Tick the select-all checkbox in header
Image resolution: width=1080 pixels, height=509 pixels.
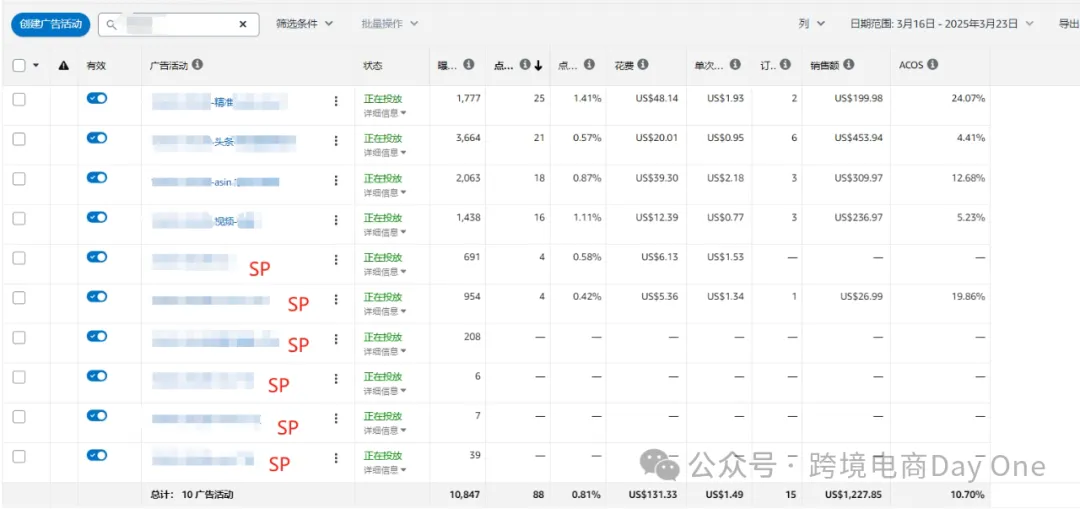coord(19,65)
